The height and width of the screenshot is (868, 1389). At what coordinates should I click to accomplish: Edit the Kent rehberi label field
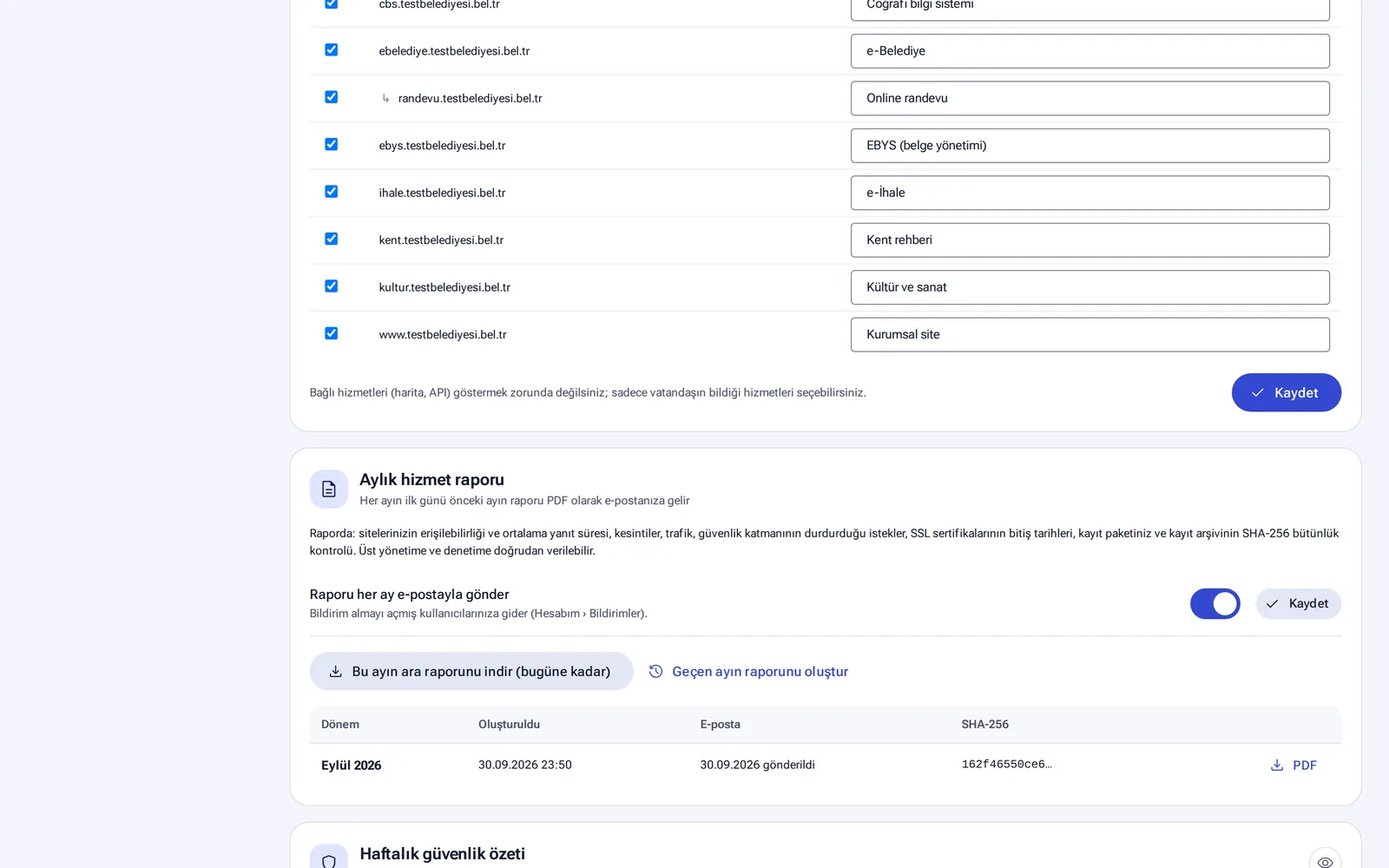click(1089, 240)
